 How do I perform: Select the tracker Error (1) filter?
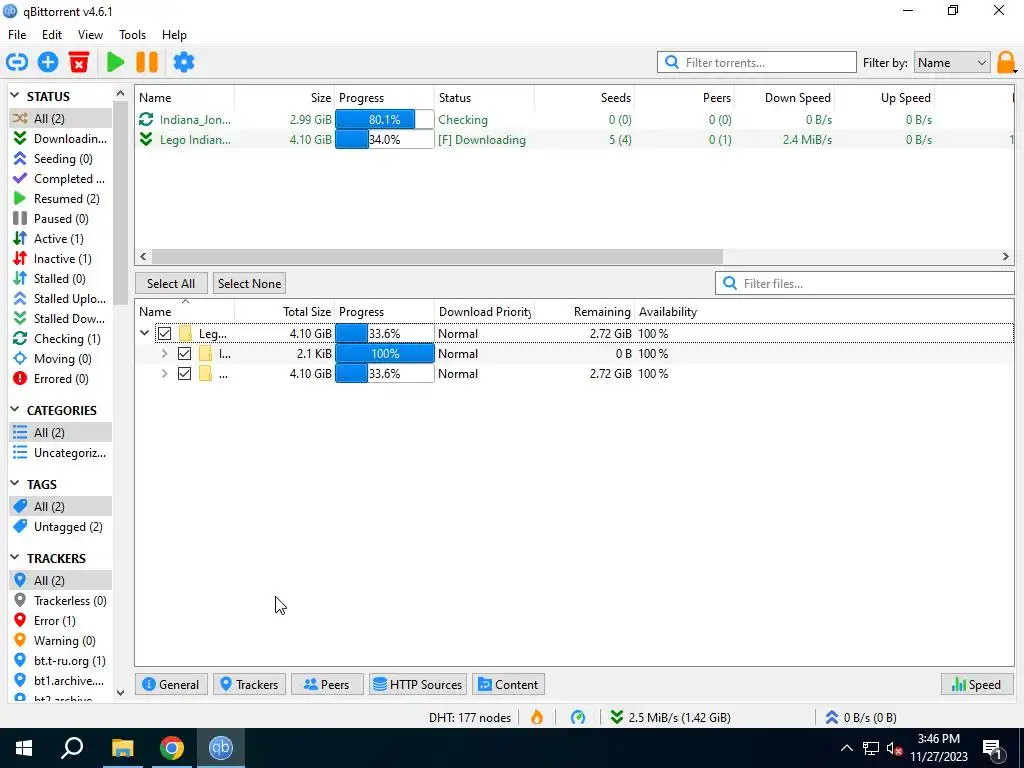pyautogui.click(x=60, y=621)
